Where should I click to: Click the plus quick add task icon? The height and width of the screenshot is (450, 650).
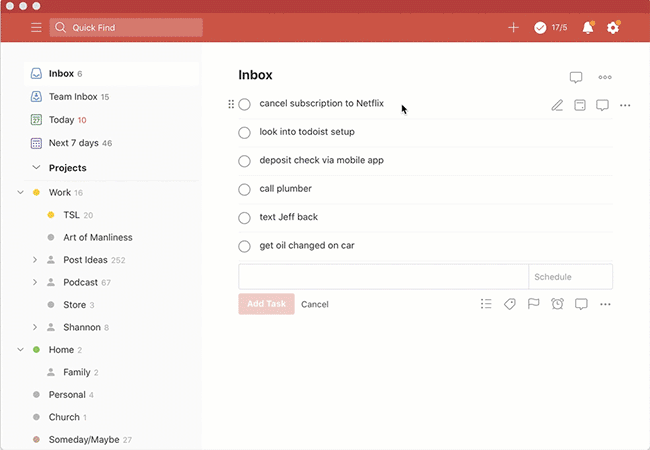coord(513,28)
